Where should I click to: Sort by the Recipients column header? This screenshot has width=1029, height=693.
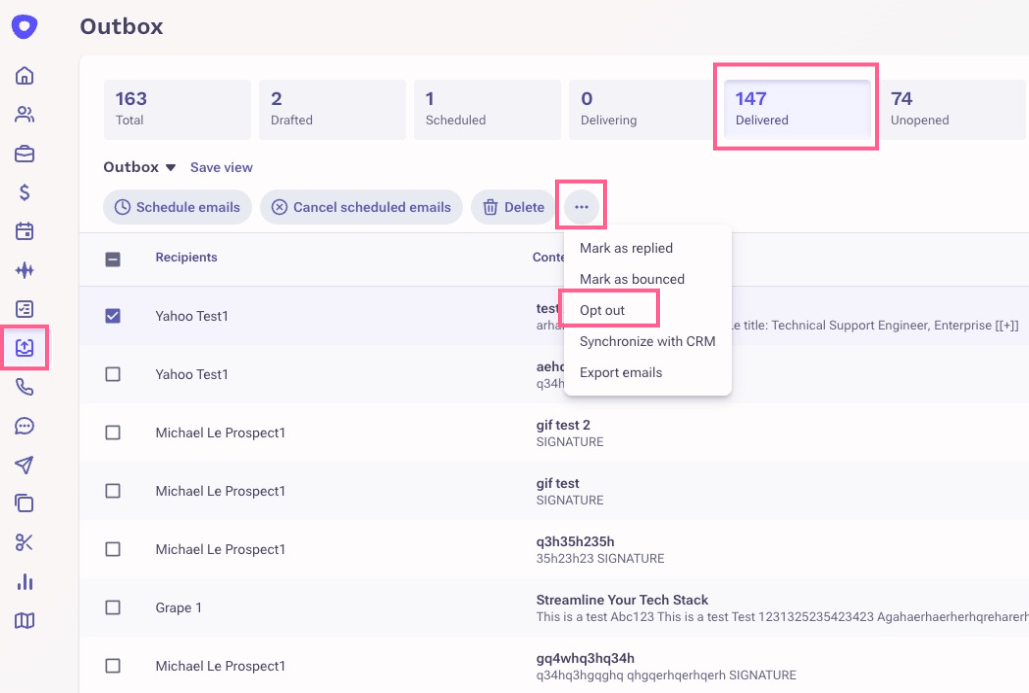pos(186,257)
